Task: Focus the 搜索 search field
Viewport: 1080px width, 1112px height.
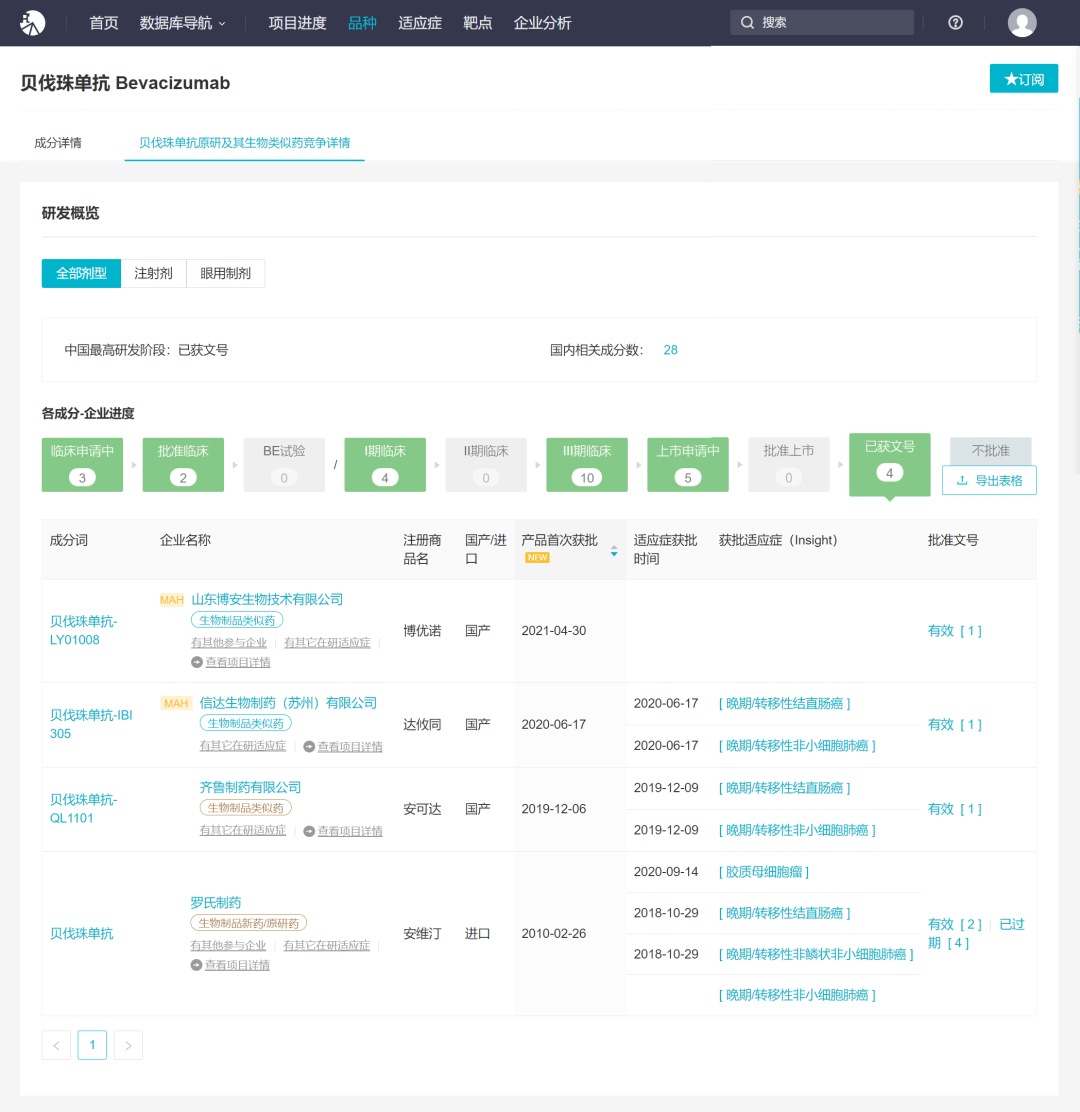Action: coord(822,23)
